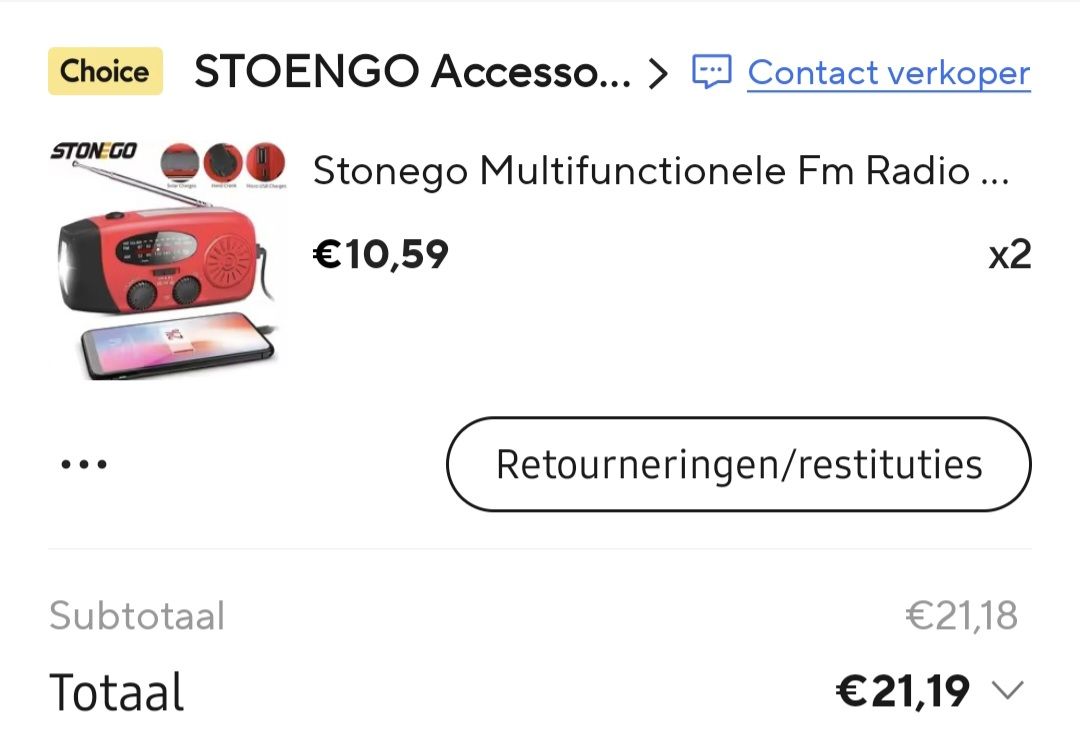
Task: Click the micro USB charger circle in the image
Action: [x=266, y=161]
